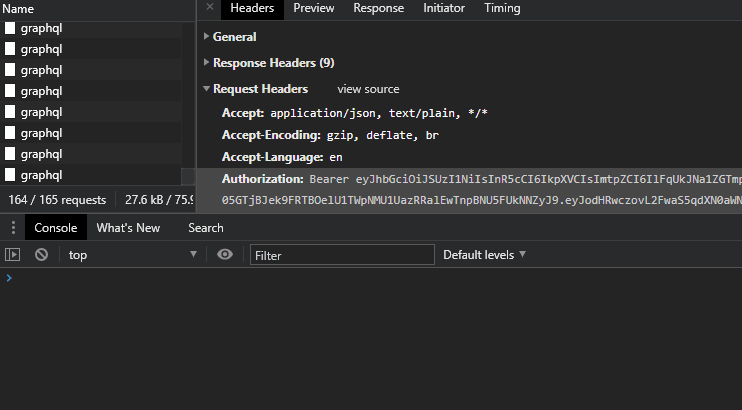Open the What's New drawer tab
Image resolution: width=742 pixels, height=410 pixels.
pyautogui.click(x=128, y=228)
